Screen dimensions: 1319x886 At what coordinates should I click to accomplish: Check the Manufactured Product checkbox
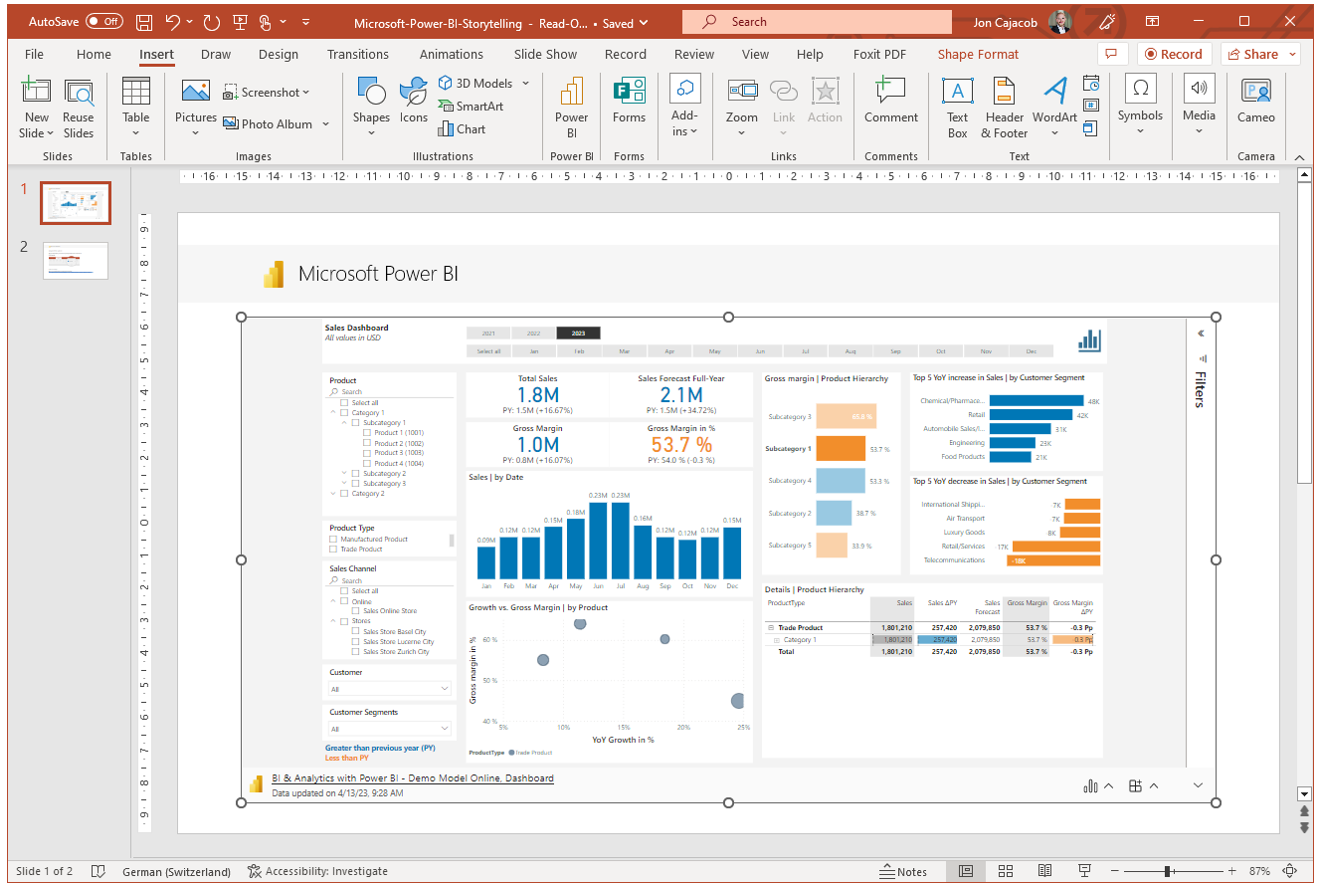pyautogui.click(x=334, y=539)
